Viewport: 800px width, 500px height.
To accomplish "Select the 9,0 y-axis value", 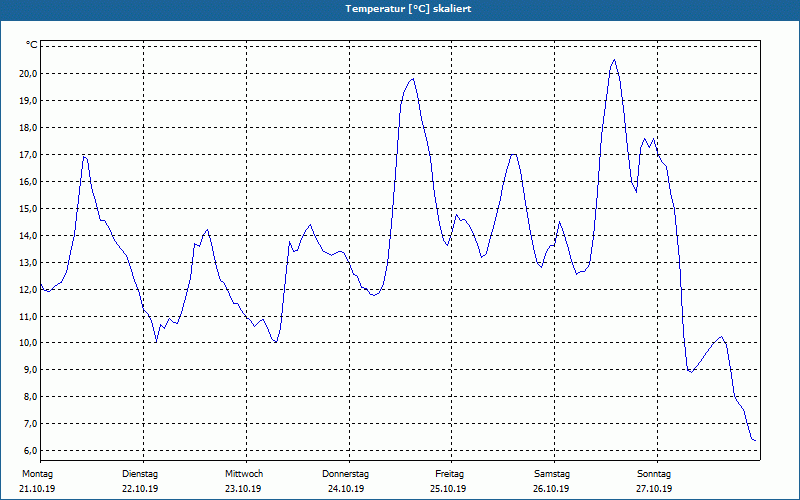I will click(30, 370).
